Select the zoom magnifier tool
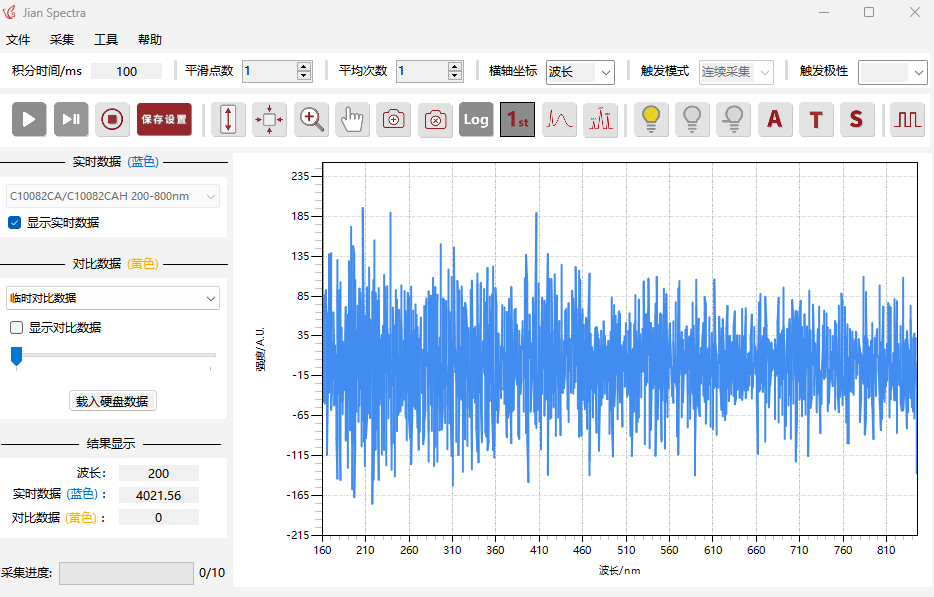This screenshot has height=597, width=934. pos(312,119)
